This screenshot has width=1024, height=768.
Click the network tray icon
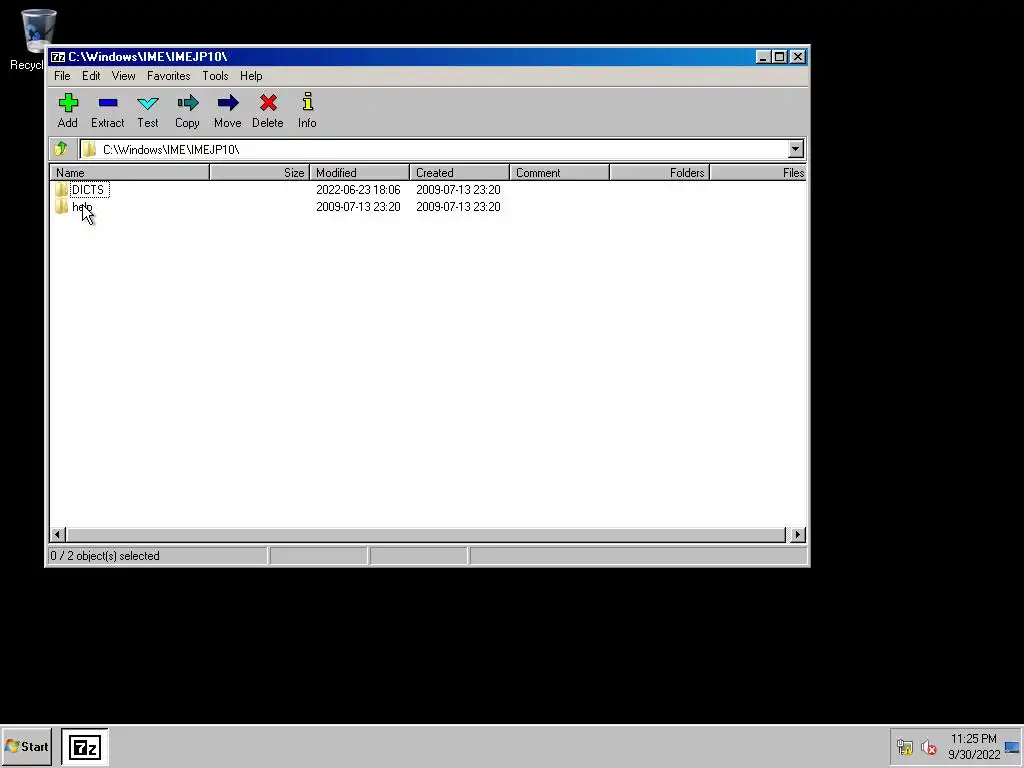tap(904, 746)
